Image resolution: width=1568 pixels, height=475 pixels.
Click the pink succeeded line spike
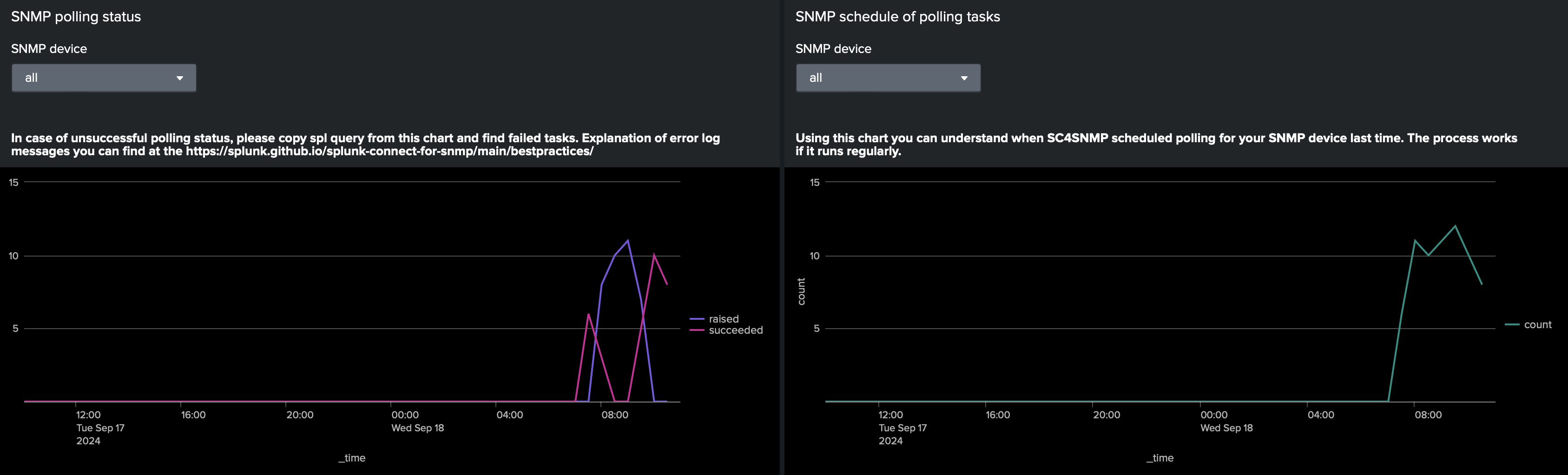coord(655,254)
